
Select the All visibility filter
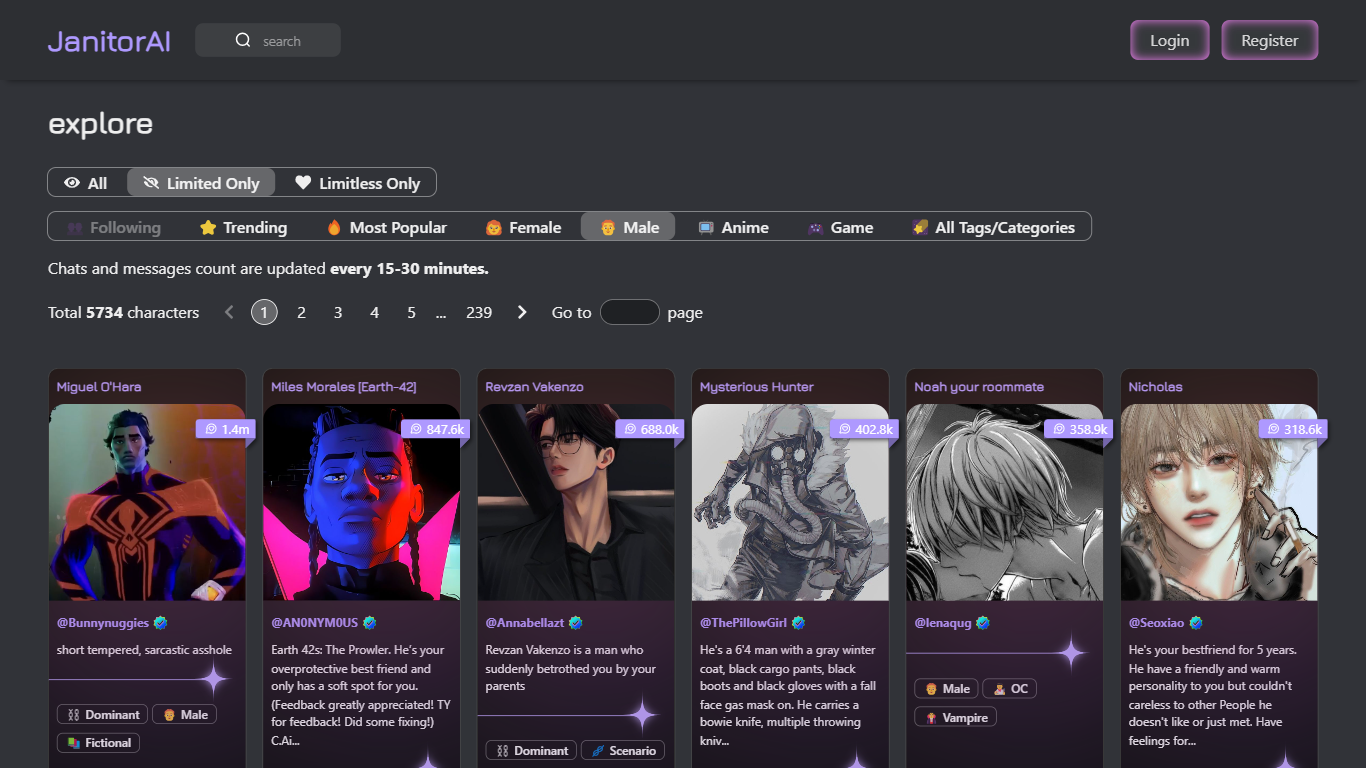tap(87, 183)
